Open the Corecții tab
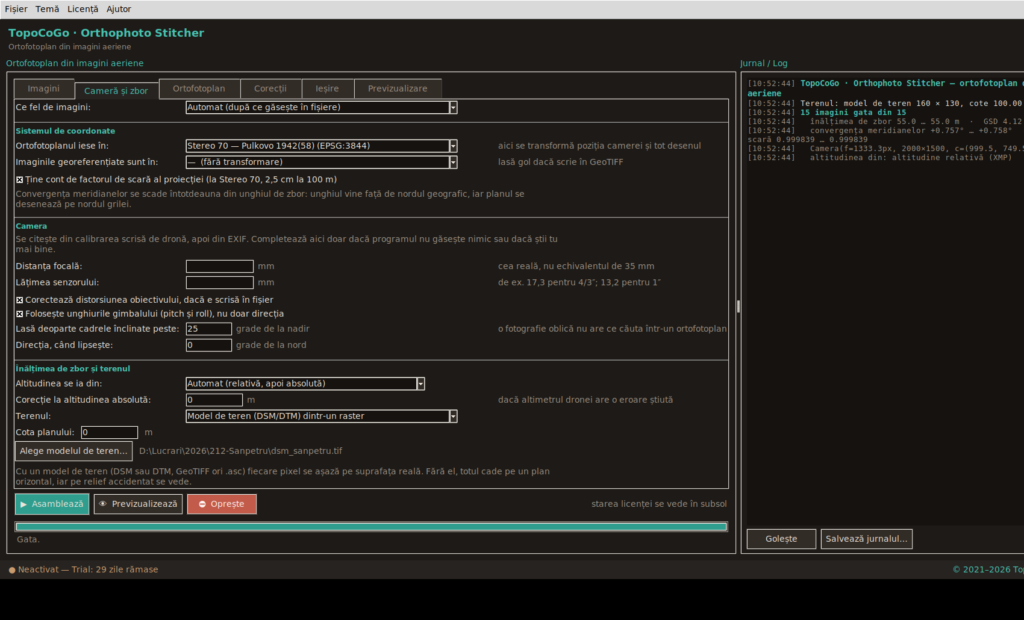This screenshot has height=620, width=1024. pyautogui.click(x=270, y=88)
